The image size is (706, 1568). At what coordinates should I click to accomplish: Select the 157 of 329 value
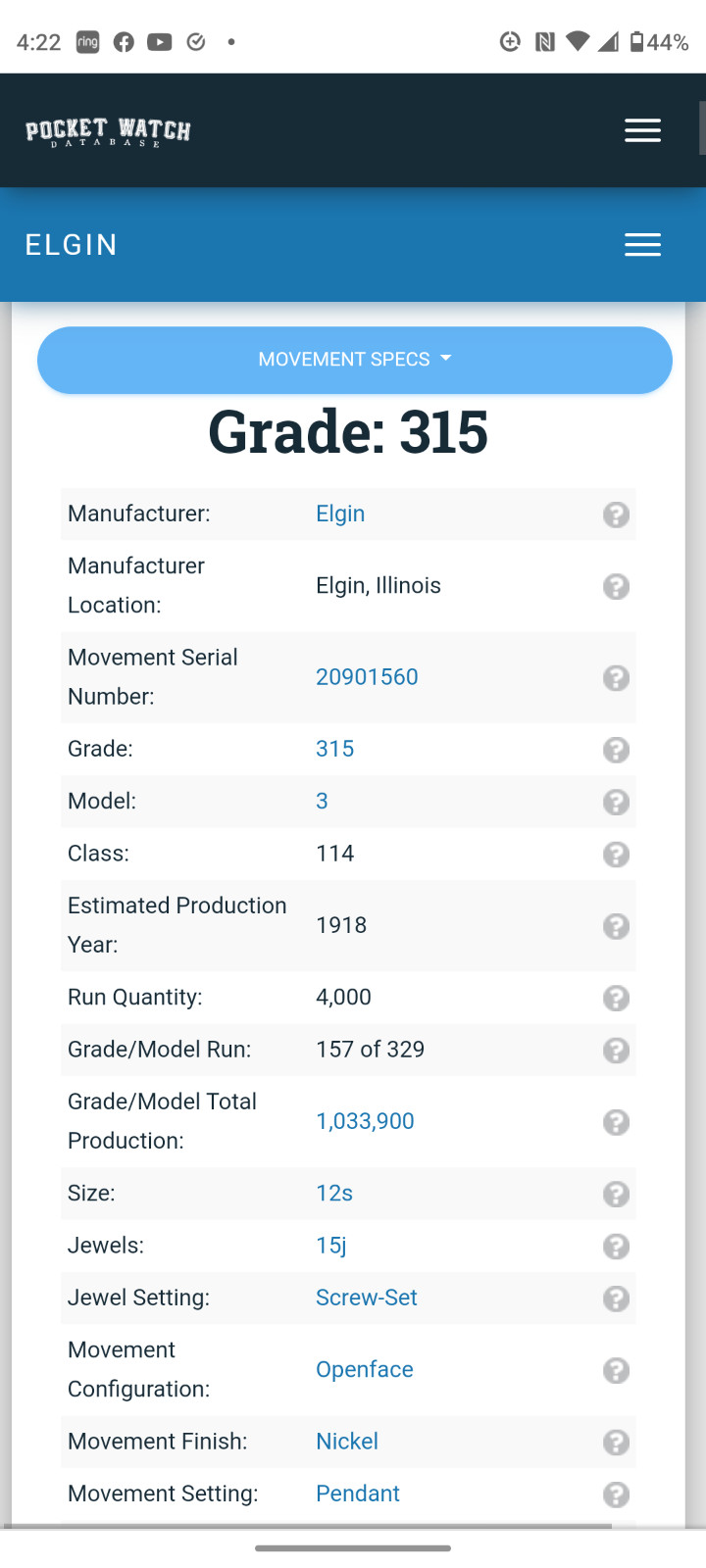pos(371,1050)
